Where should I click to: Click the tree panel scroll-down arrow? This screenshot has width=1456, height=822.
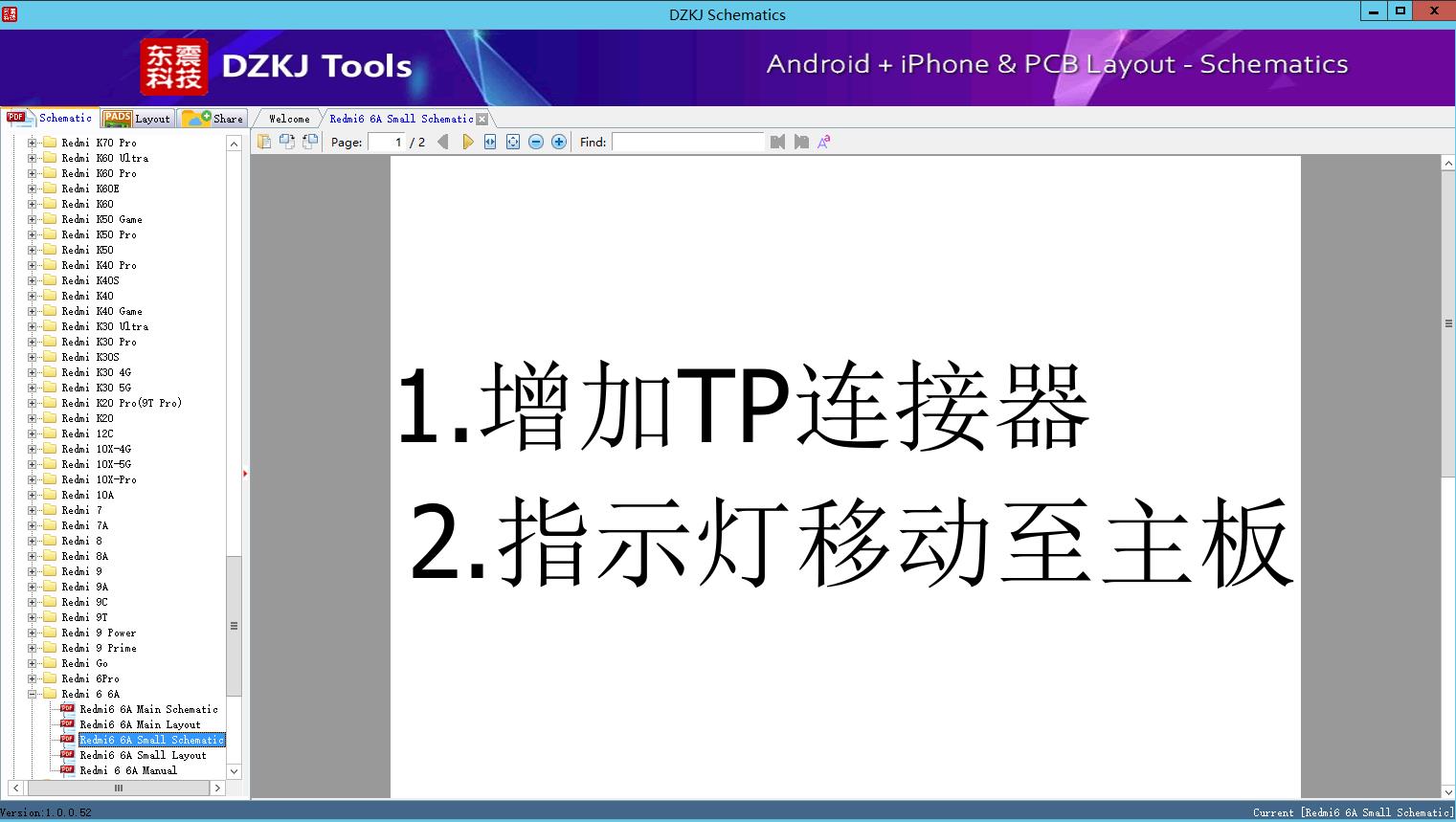(x=234, y=771)
